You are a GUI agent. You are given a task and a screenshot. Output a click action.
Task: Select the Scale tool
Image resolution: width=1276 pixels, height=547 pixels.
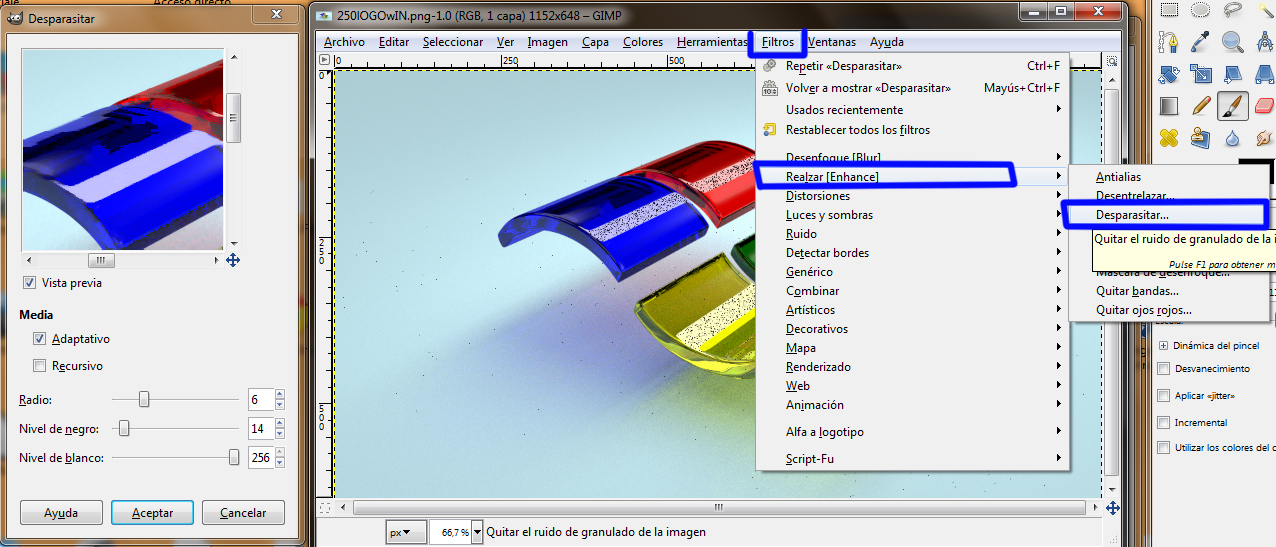coord(1201,74)
